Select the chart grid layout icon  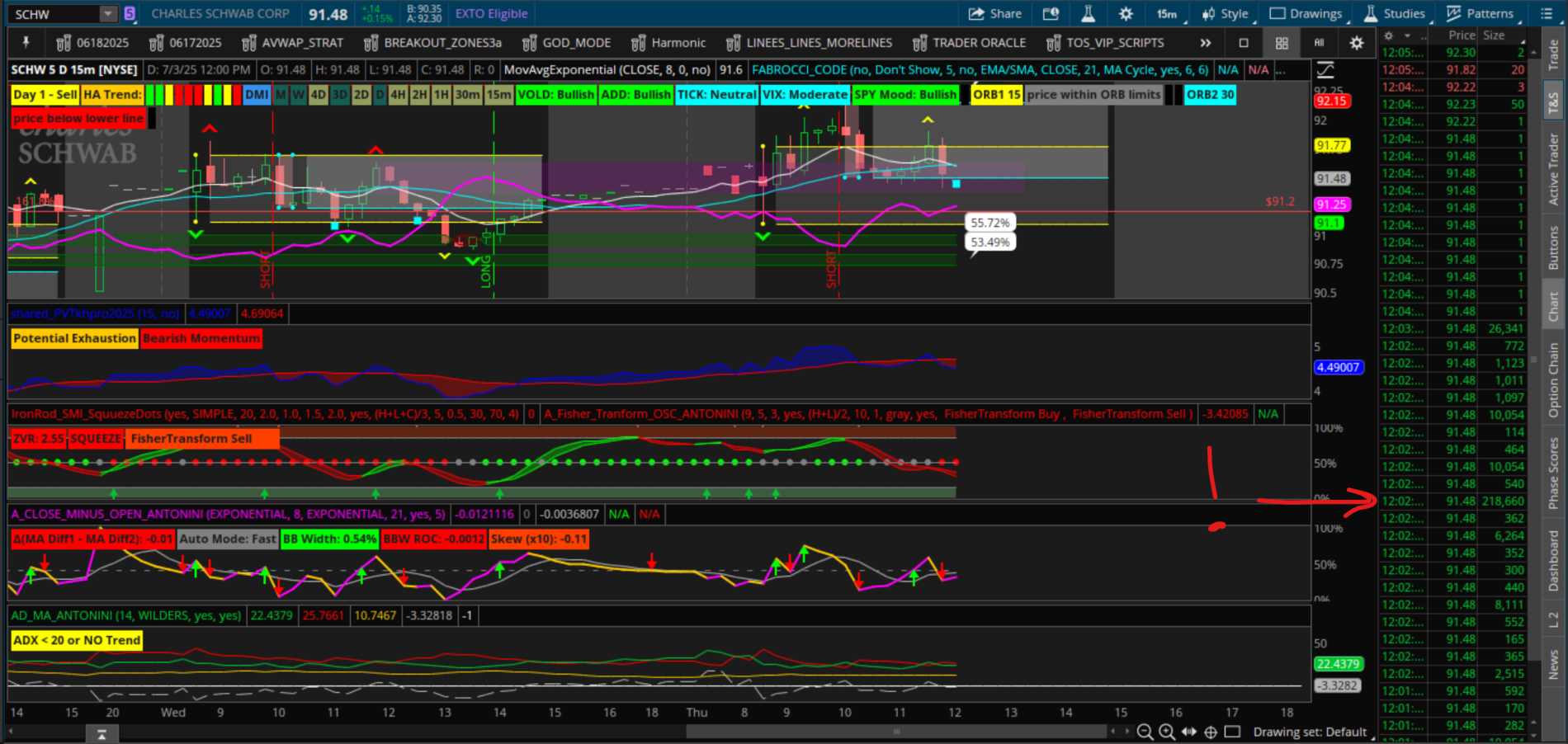pyautogui.click(x=1282, y=43)
